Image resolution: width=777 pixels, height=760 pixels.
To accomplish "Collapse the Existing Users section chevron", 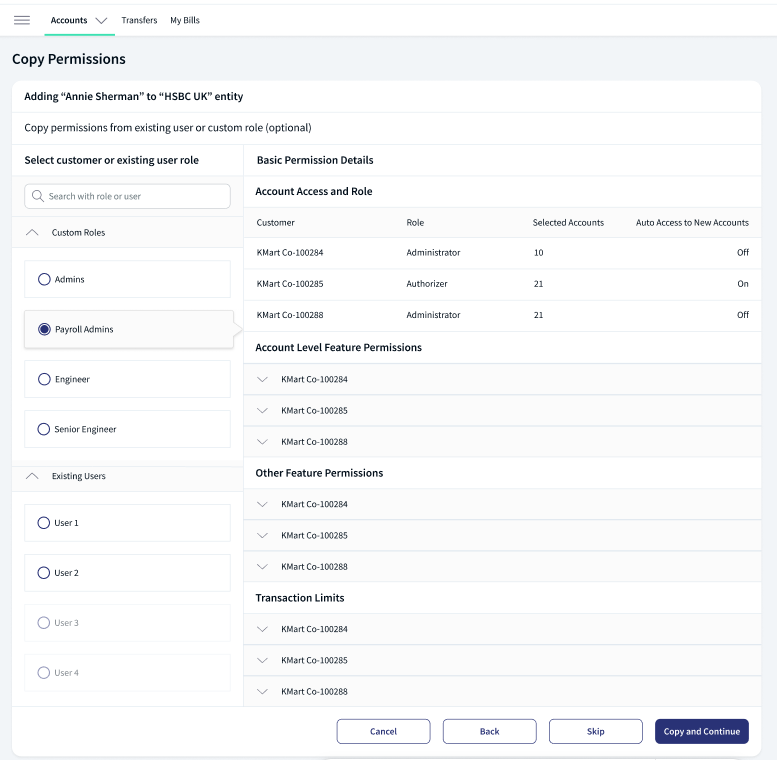I will click(x=32, y=476).
